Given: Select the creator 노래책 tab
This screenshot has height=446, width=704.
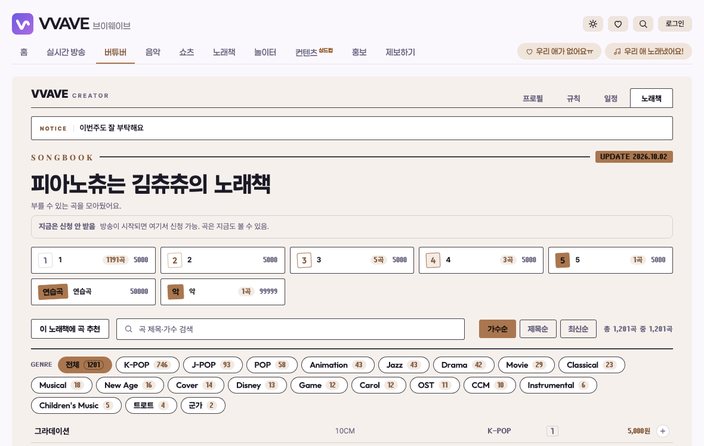Looking at the screenshot, I should (x=651, y=98).
